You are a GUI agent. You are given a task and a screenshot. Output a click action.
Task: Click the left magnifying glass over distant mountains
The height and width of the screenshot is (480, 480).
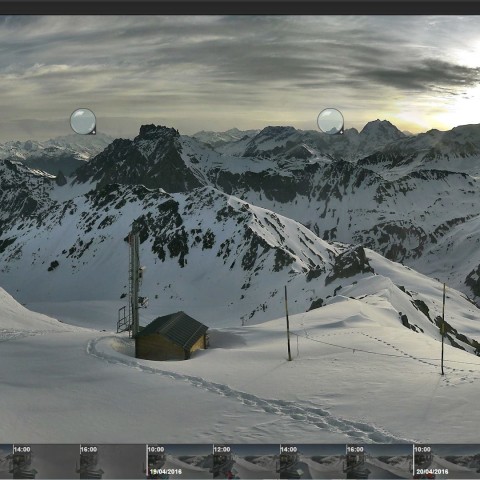(83, 121)
